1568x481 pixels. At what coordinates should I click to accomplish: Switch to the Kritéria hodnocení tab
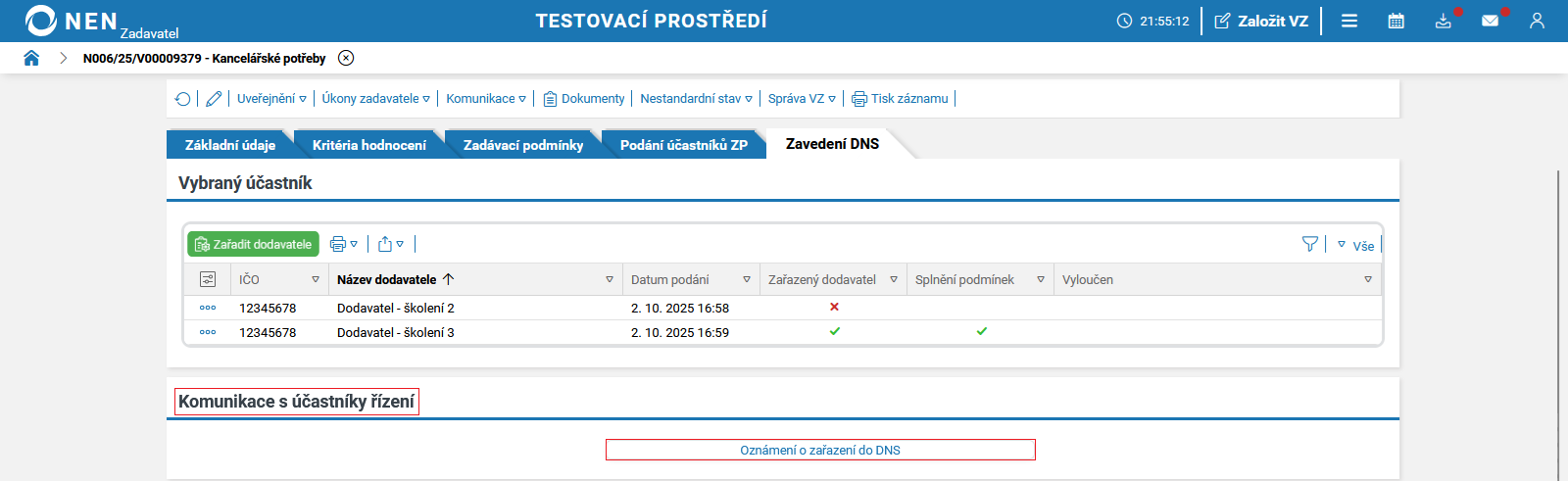369,145
